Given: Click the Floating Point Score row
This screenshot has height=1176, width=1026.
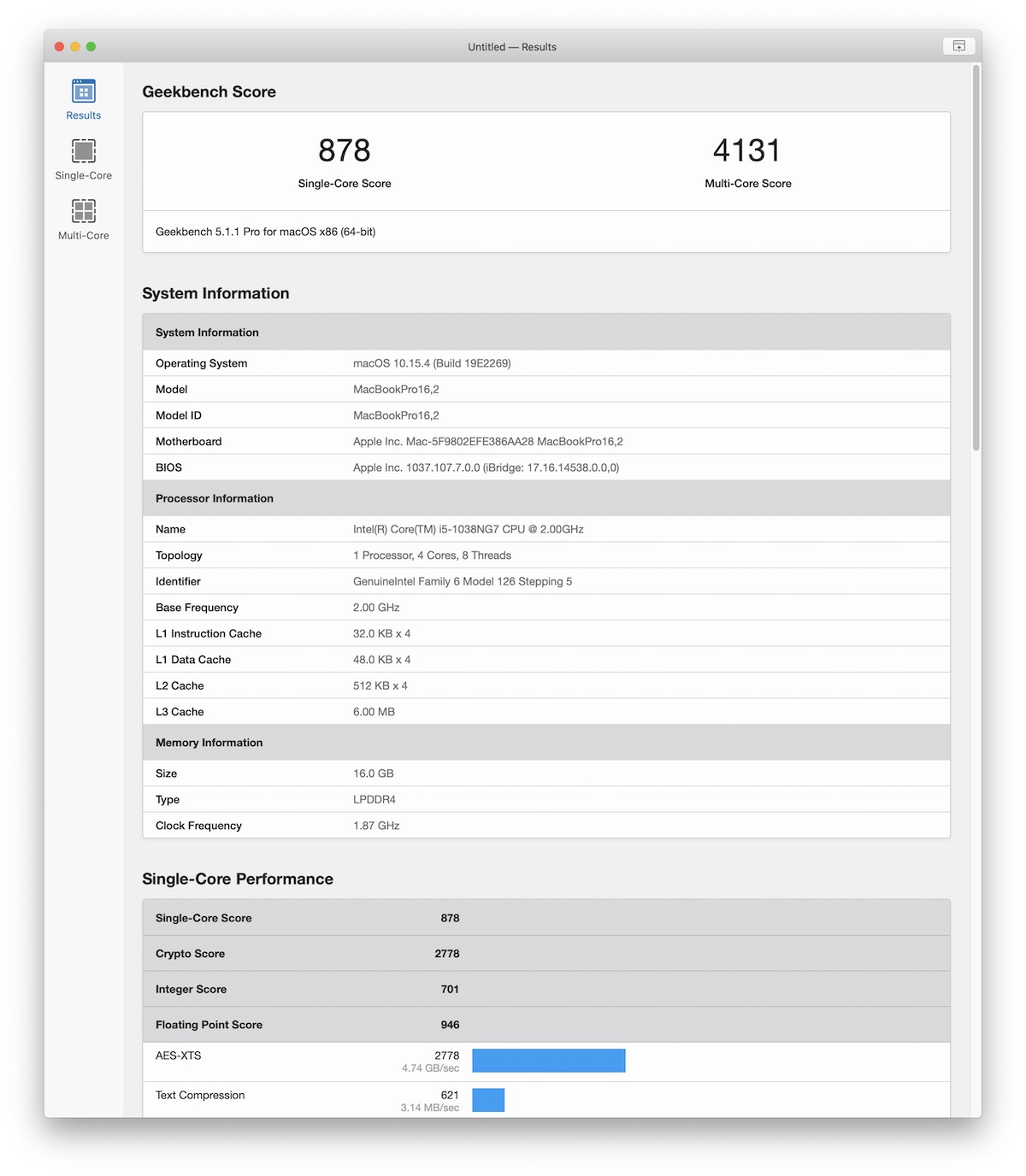Looking at the screenshot, I should click(545, 1025).
